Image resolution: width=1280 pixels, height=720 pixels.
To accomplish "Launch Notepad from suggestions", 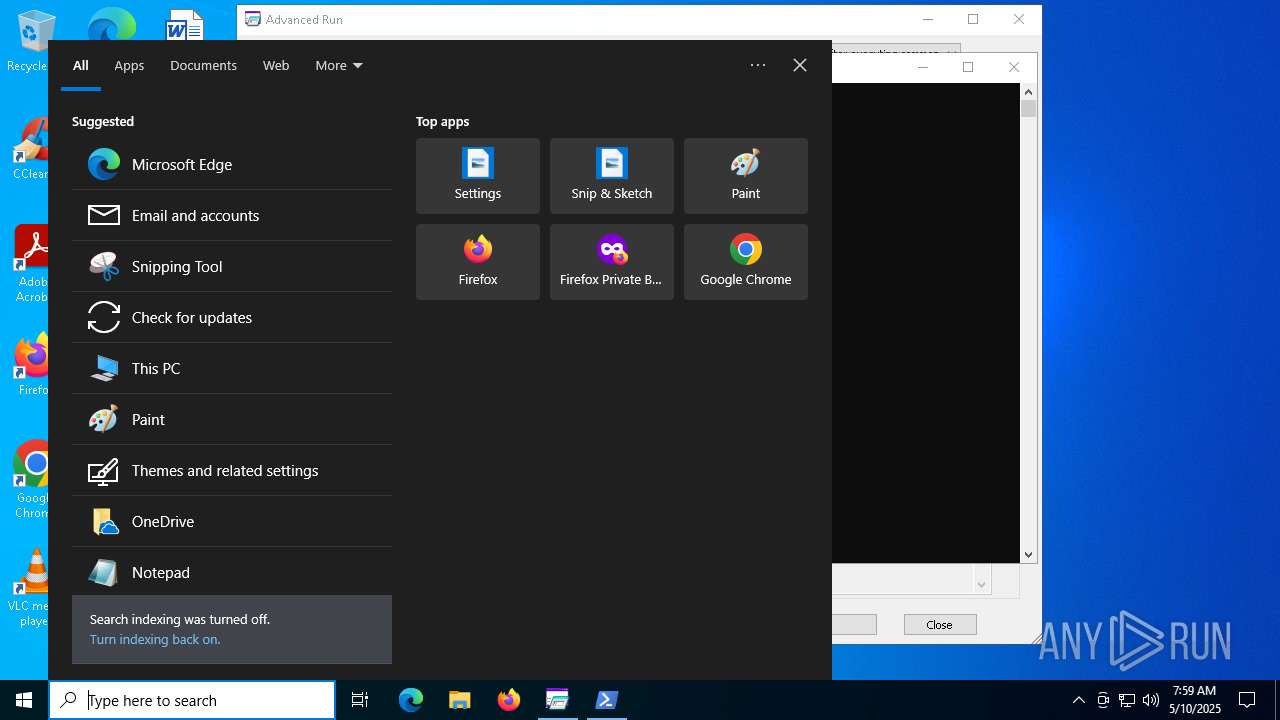I will tap(232, 572).
